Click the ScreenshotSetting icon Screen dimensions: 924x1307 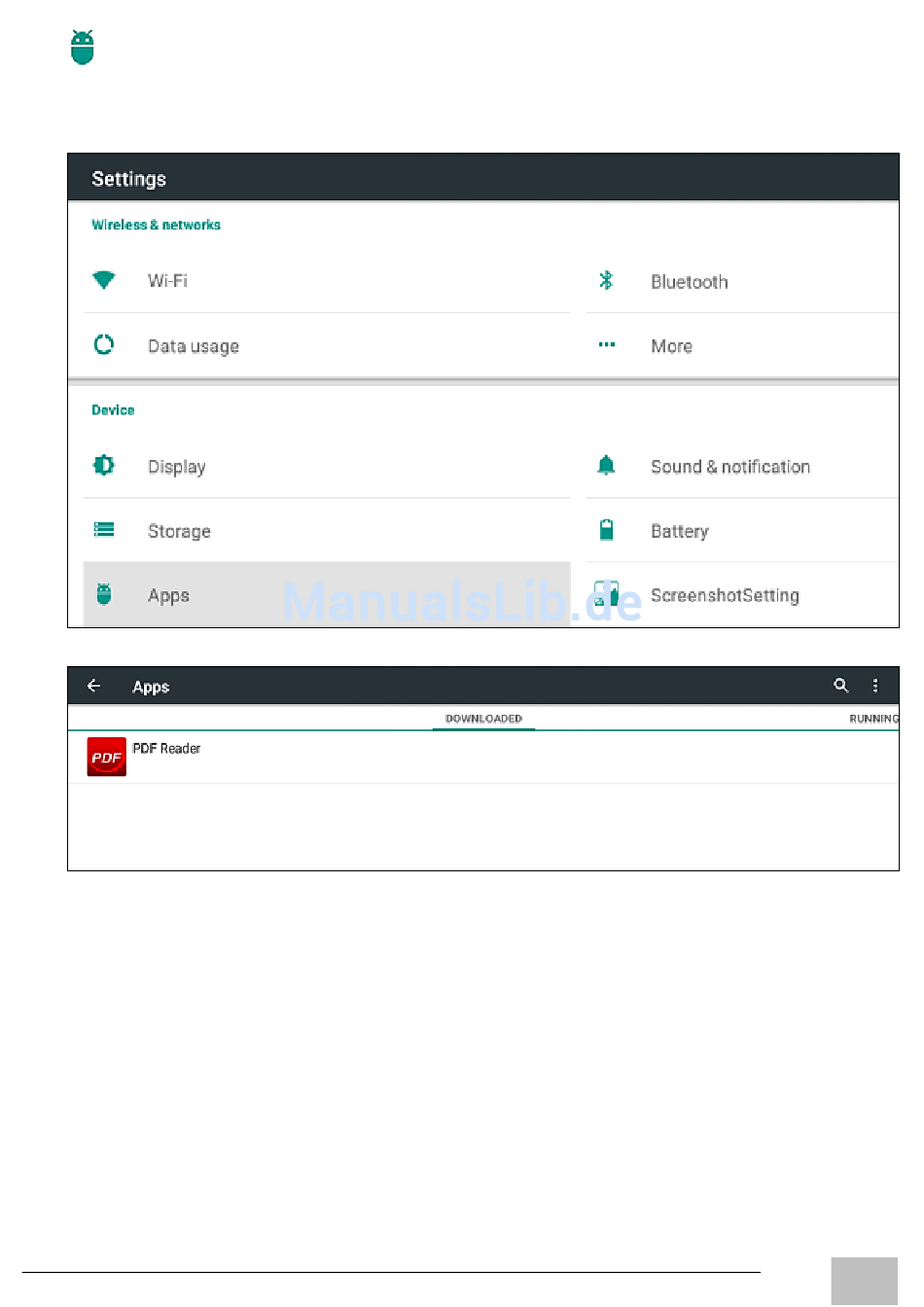pyautogui.click(x=606, y=594)
